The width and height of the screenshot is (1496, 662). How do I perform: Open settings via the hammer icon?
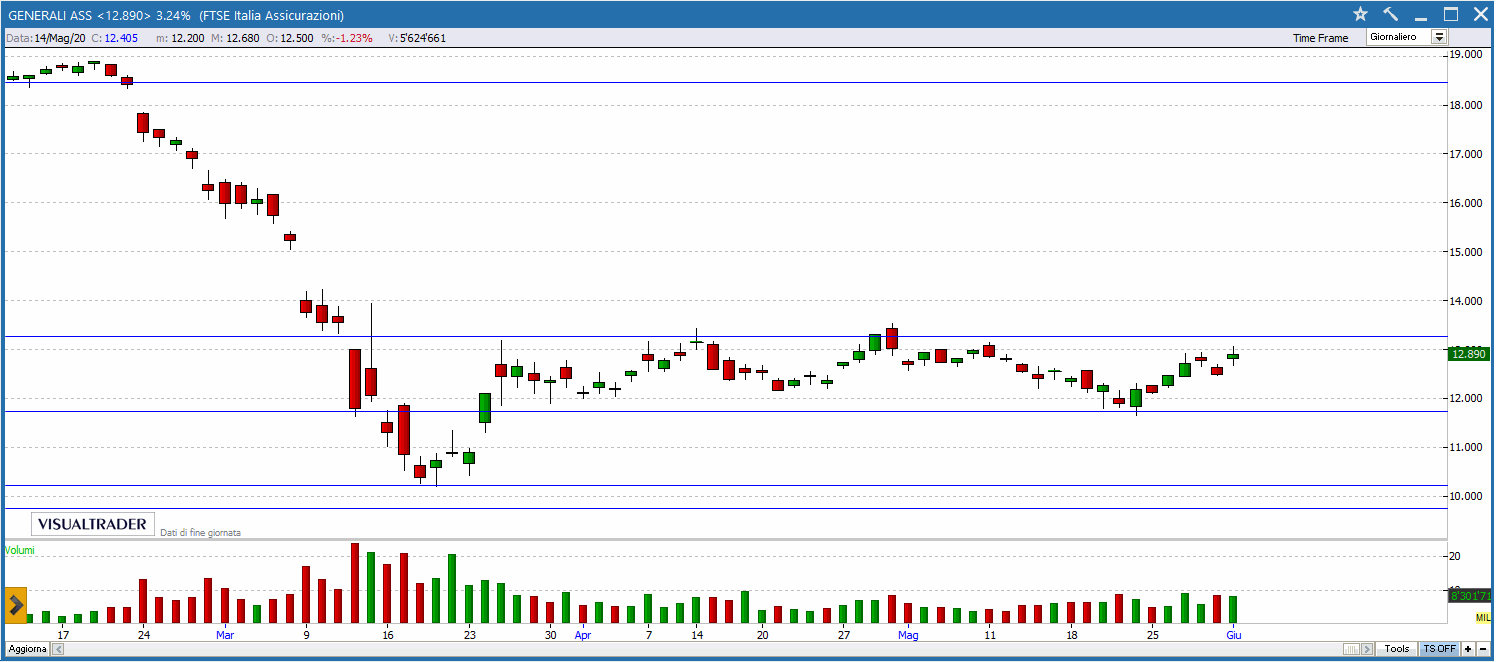(x=1390, y=14)
